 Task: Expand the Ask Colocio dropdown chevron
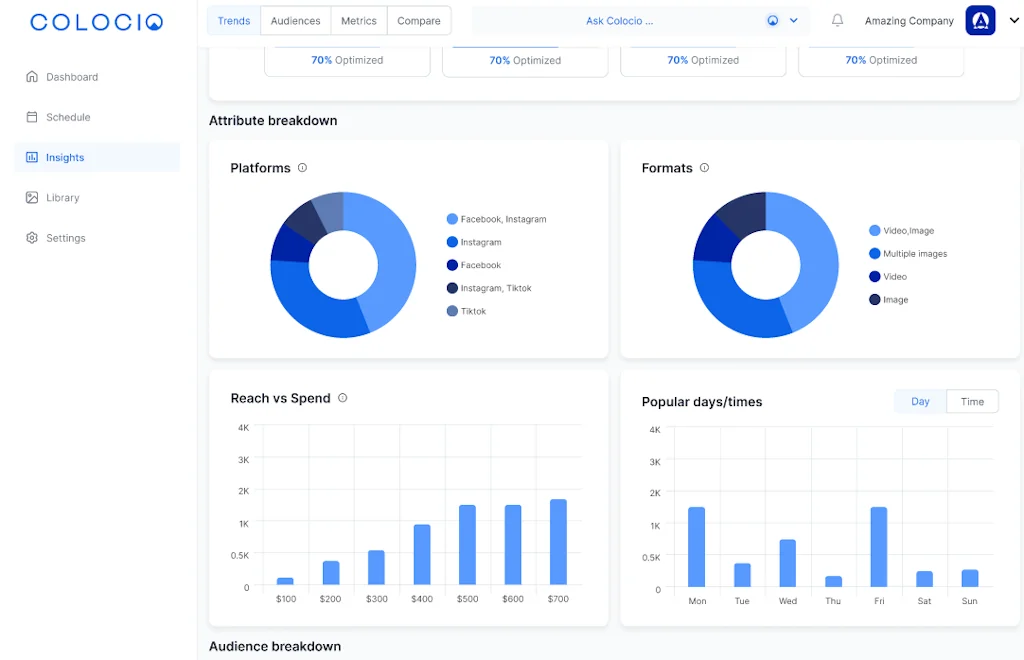(794, 21)
